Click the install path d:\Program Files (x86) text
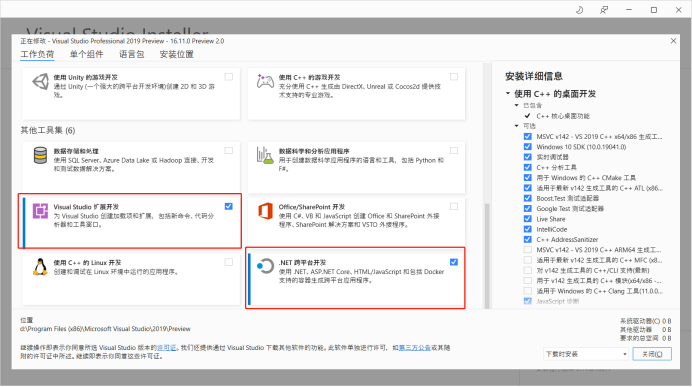The height and width of the screenshot is (387, 692). click(x=105, y=329)
